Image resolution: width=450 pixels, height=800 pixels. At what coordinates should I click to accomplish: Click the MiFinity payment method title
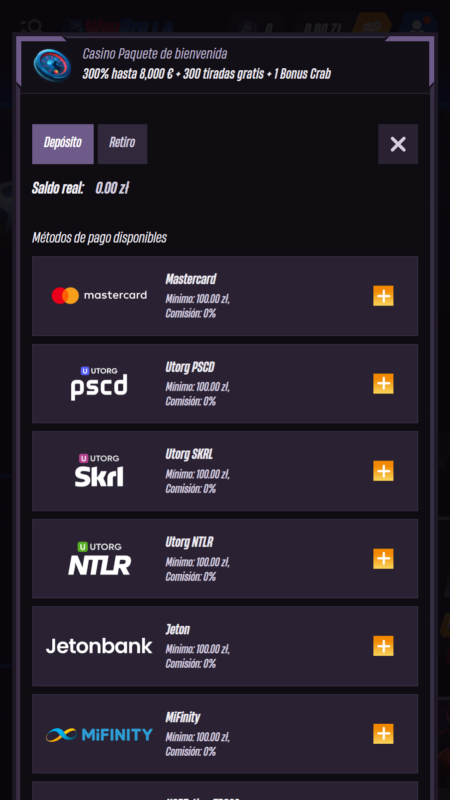click(x=183, y=717)
